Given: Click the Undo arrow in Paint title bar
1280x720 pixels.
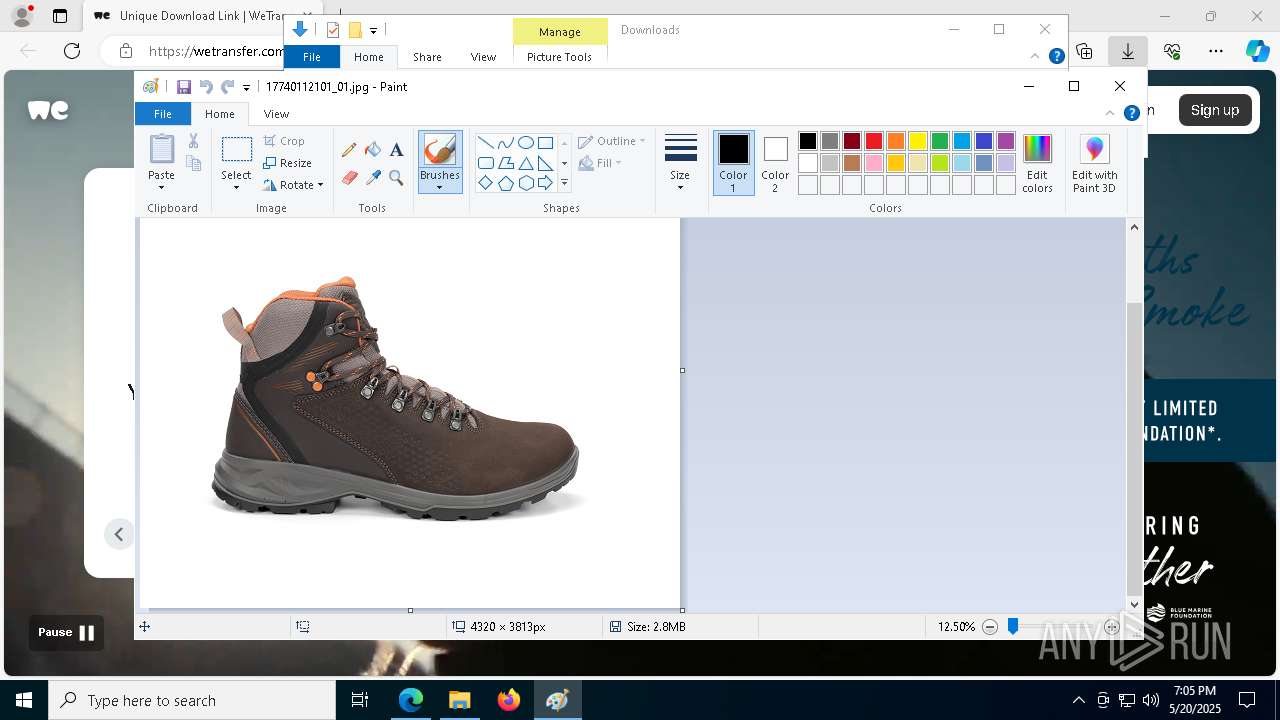Looking at the screenshot, I should 206,87.
